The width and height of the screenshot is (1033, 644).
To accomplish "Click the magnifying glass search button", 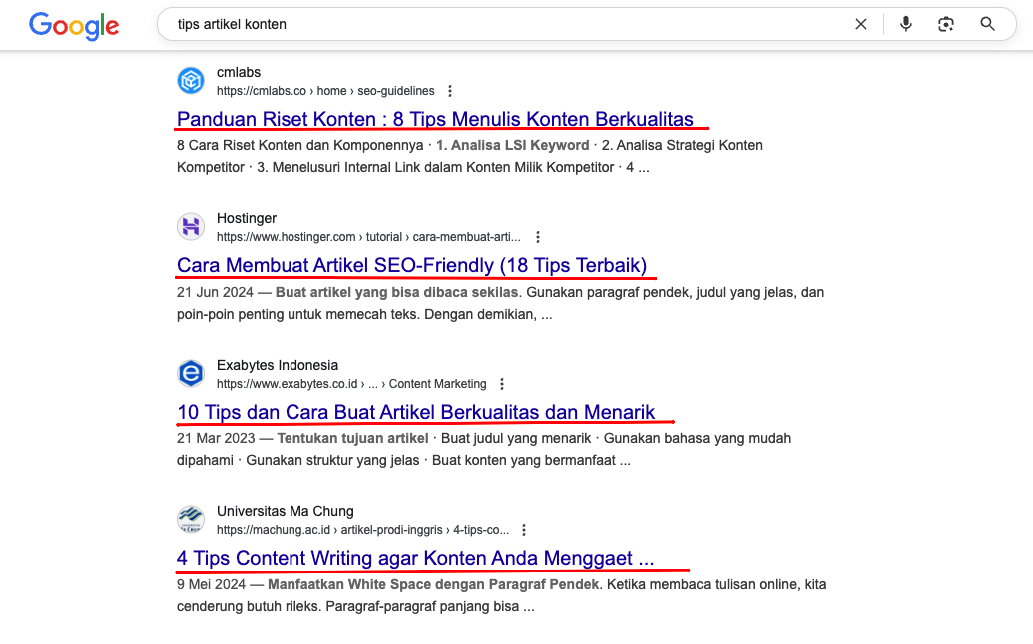I will tap(988, 24).
